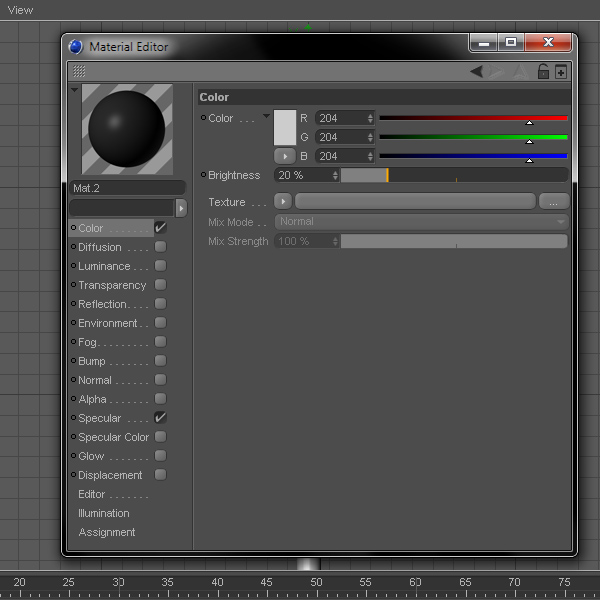
Task: Enable the Diffusion channel checkbox
Action: [x=160, y=246]
